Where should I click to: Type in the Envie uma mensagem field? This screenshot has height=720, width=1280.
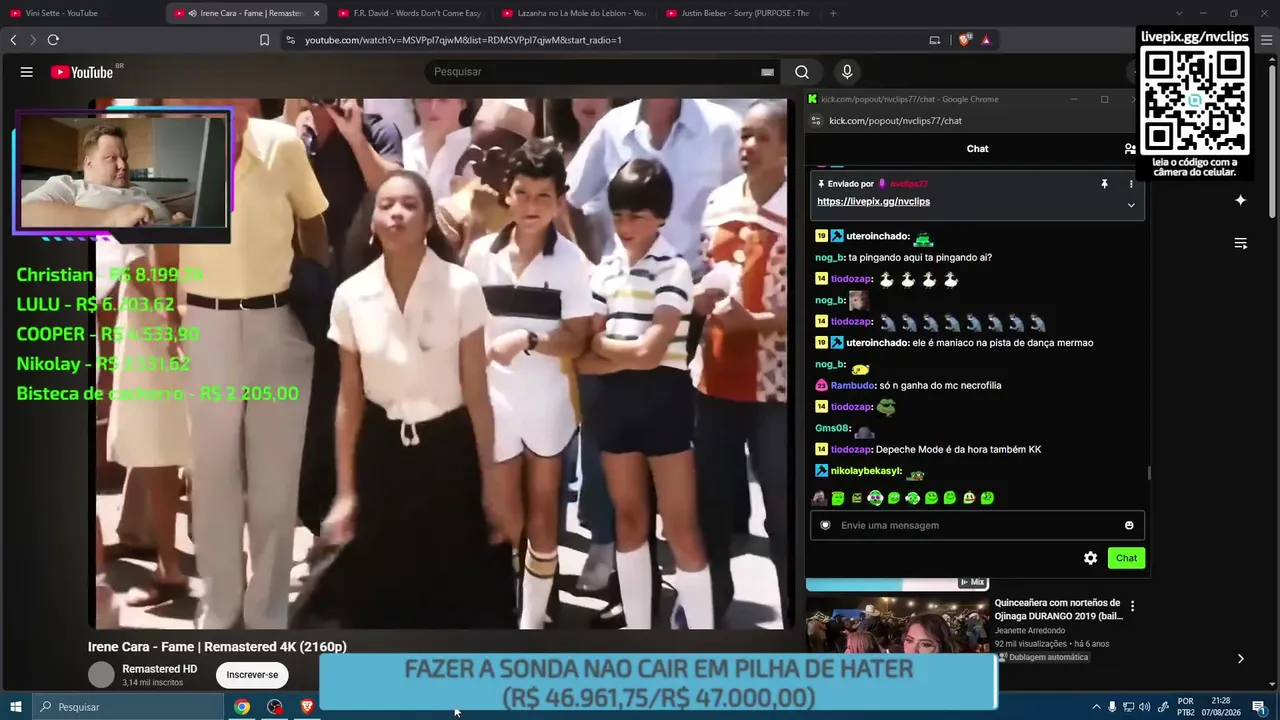(977, 525)
